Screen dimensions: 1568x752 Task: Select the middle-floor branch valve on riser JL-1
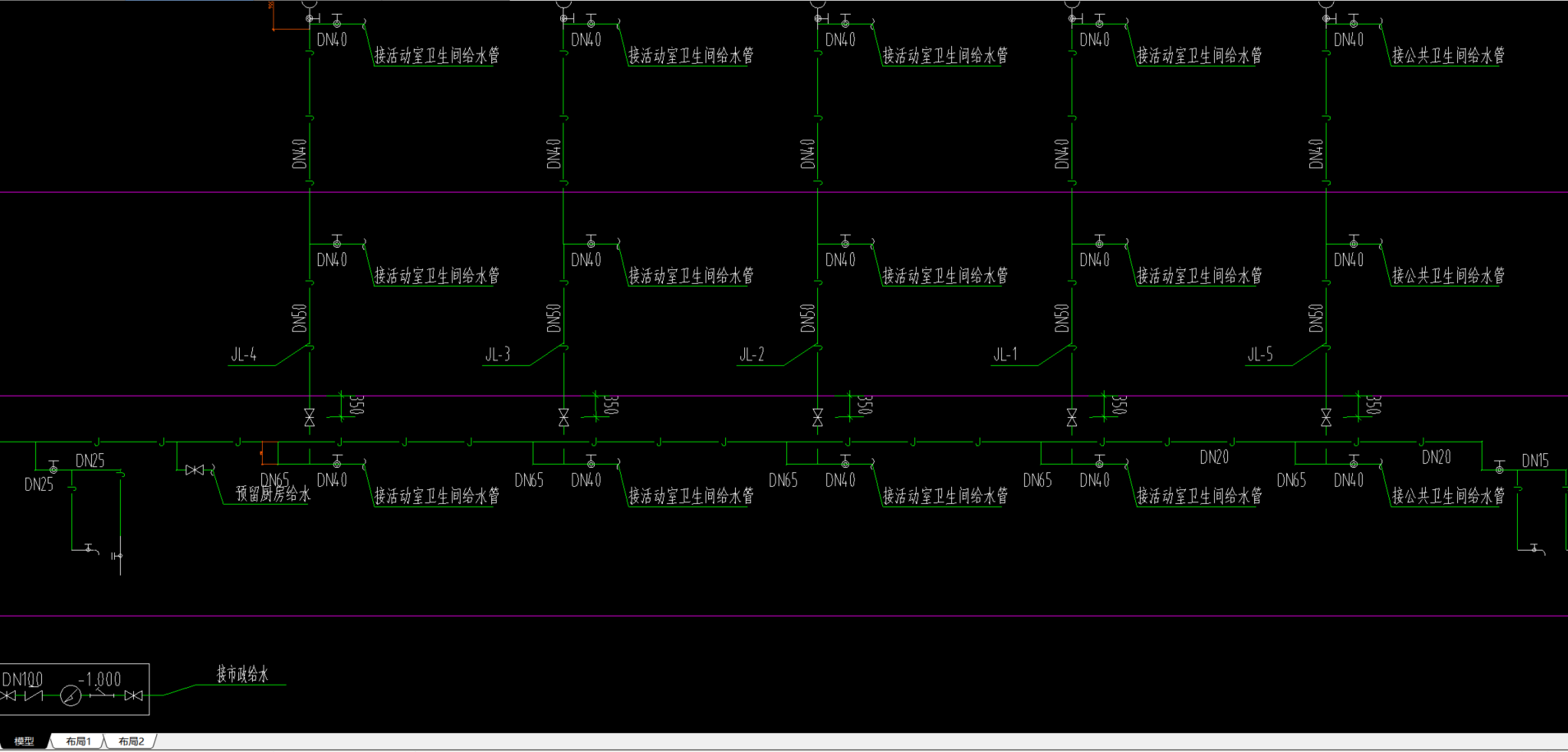[x=1099, y=241]
